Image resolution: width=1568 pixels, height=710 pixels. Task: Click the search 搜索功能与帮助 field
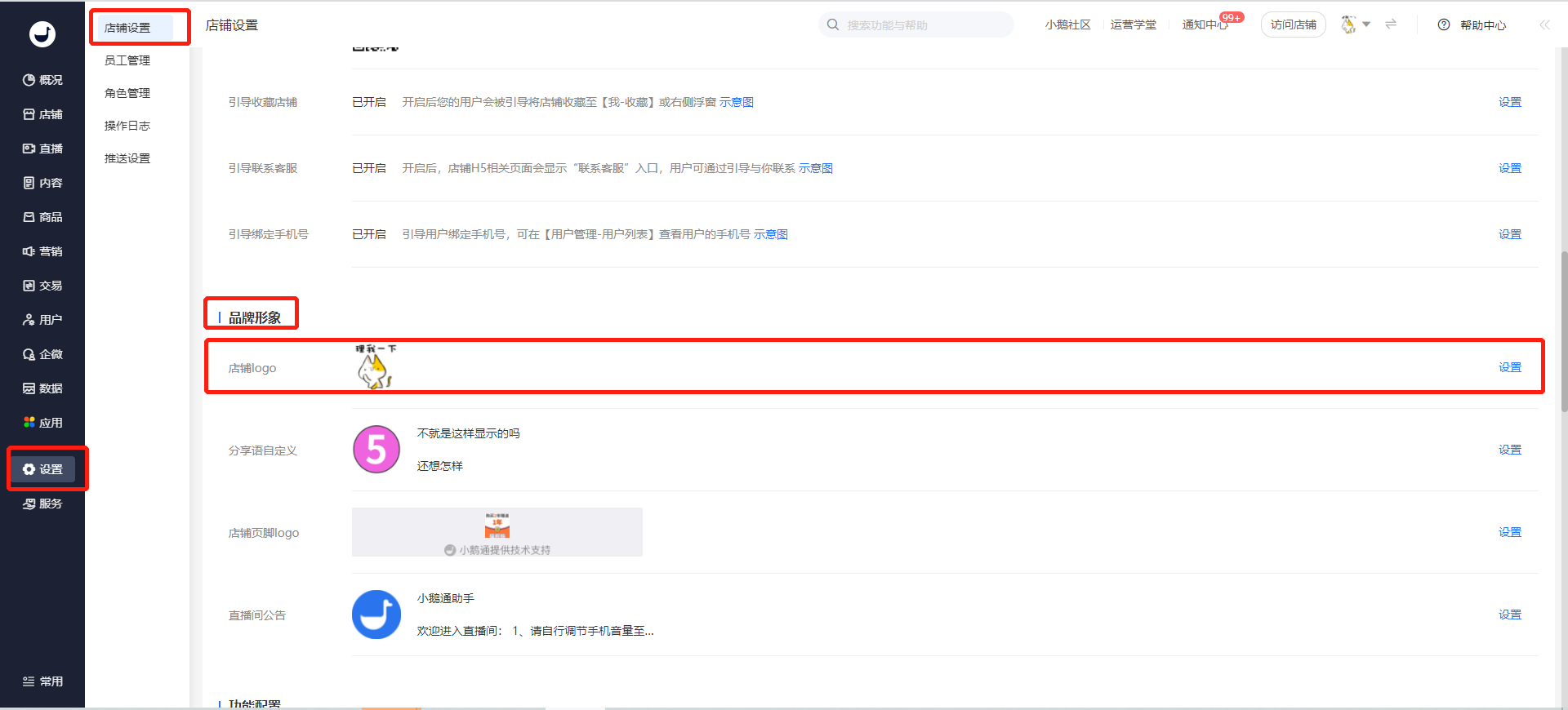pyautogui.click(x=916, y=25)
